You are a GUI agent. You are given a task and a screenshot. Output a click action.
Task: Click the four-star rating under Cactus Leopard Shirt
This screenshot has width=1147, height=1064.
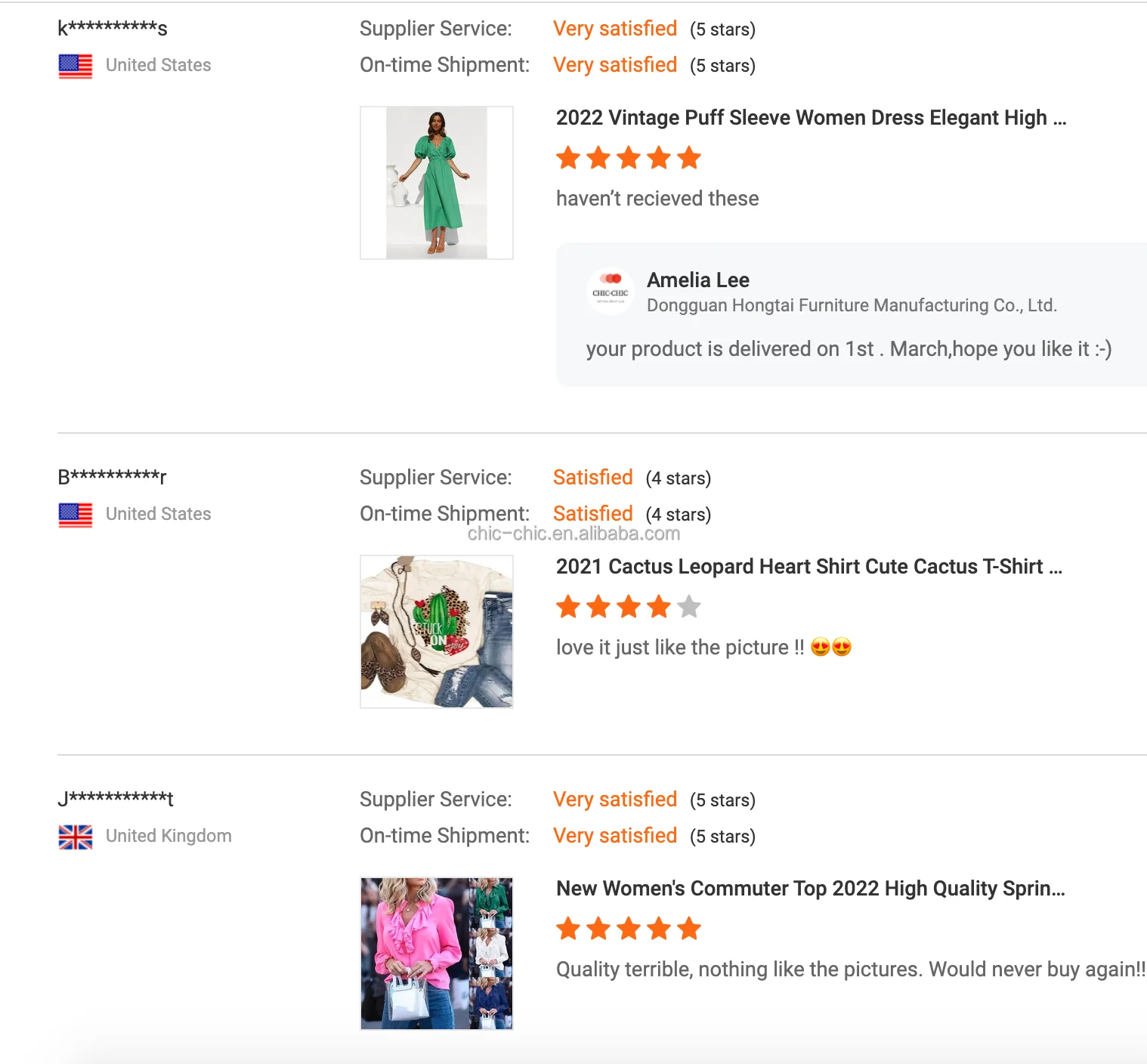click(x=629, y=607)
